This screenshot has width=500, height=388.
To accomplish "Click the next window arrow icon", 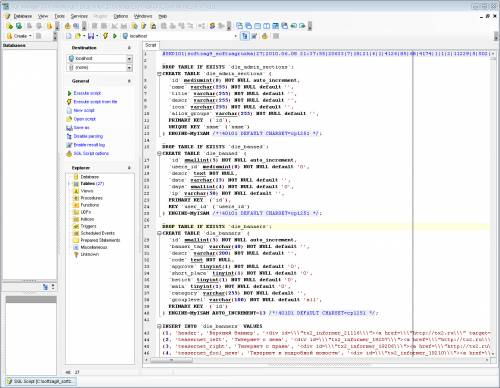I will coord(302,26).
